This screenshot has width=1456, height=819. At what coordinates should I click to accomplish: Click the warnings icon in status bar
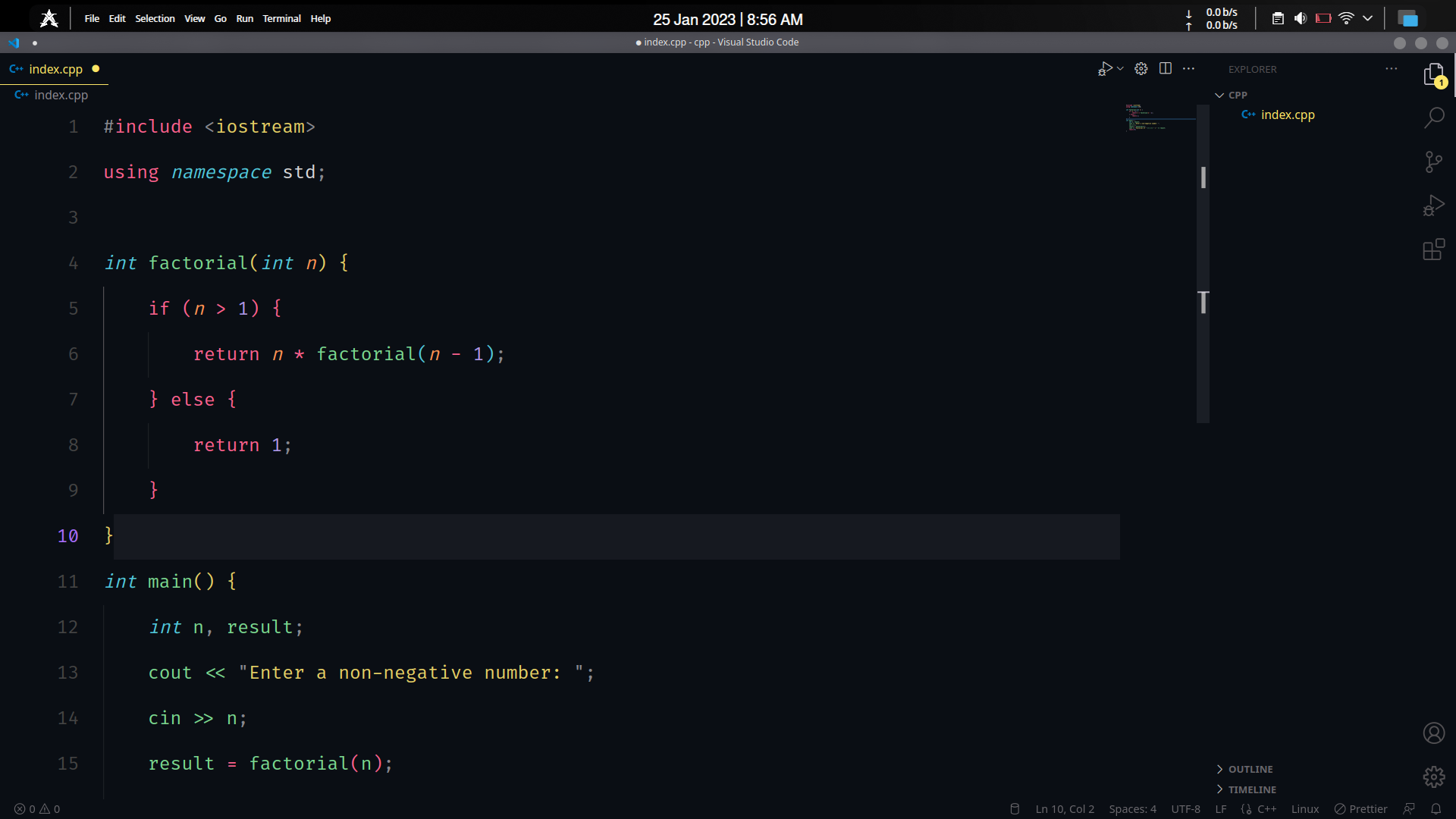(x=45, y=809)
